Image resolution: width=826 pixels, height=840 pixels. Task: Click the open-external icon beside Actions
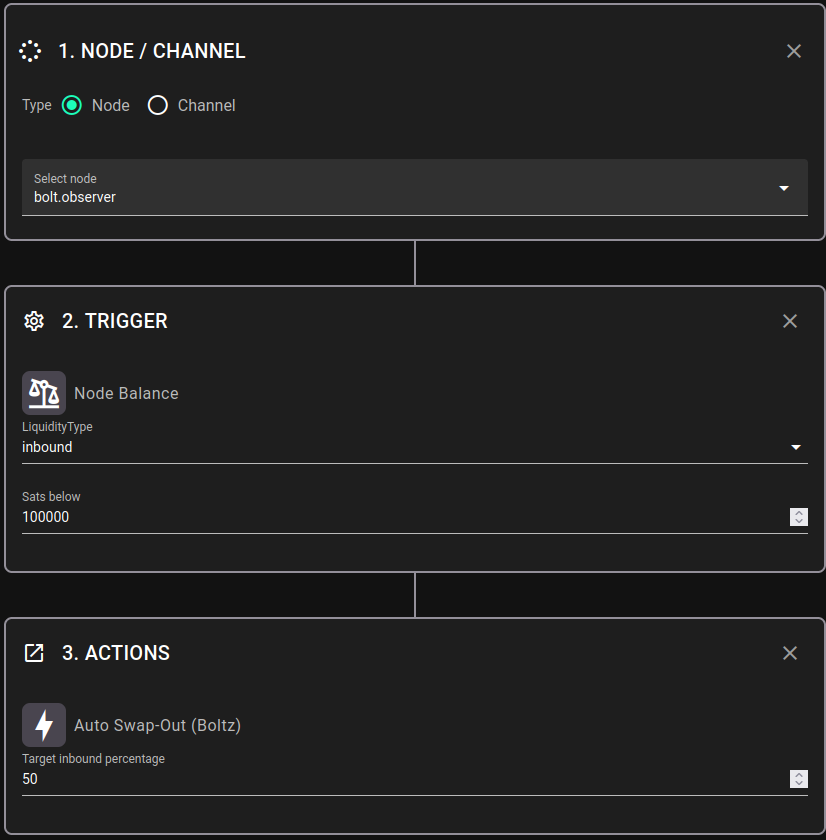(x=34, y=653)
